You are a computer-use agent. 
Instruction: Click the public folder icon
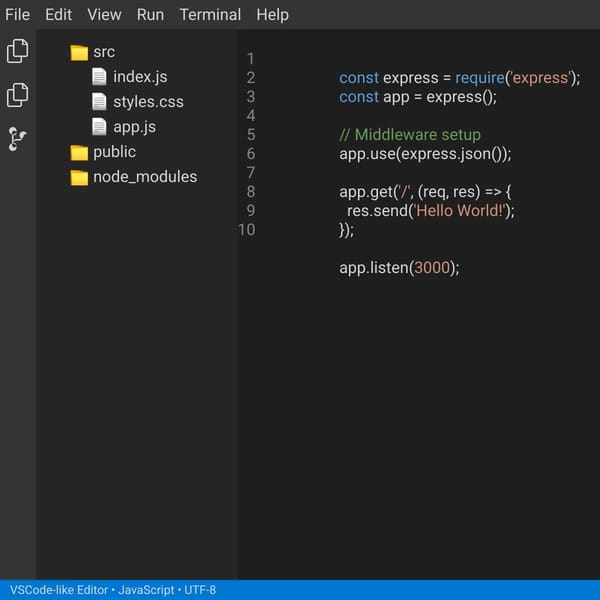point(79,153)
